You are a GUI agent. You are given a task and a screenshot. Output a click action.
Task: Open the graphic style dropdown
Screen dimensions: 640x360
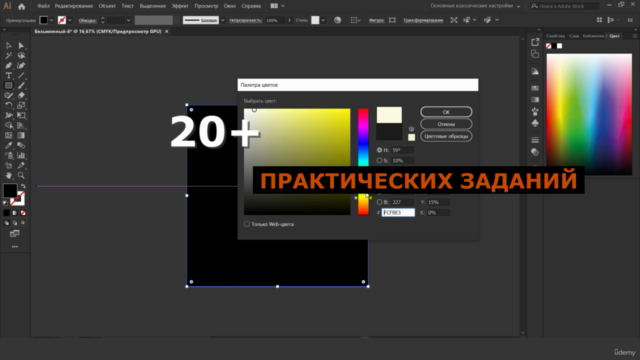tap(323, 20)
